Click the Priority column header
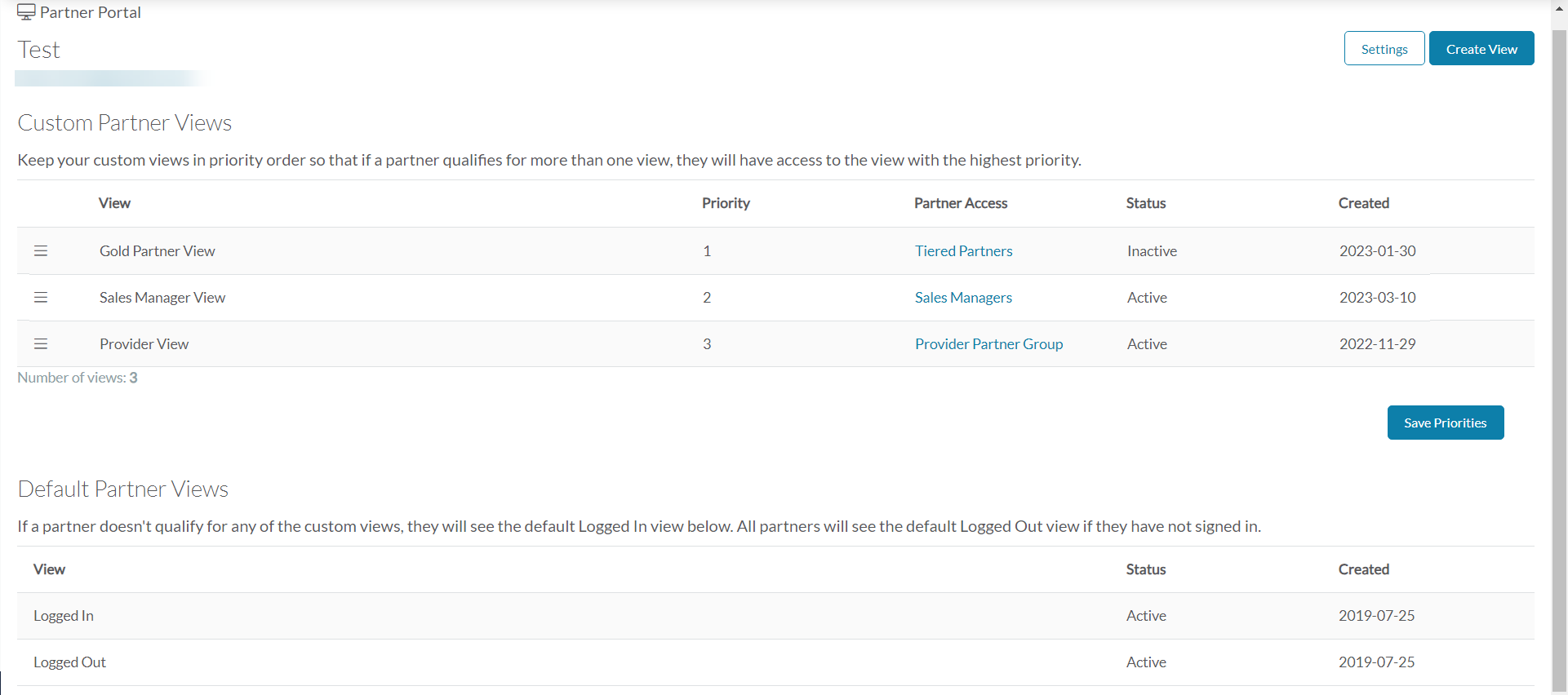The width and height of the screenshot is (1568, 695). pyautogui.click(x=726, y=203)
